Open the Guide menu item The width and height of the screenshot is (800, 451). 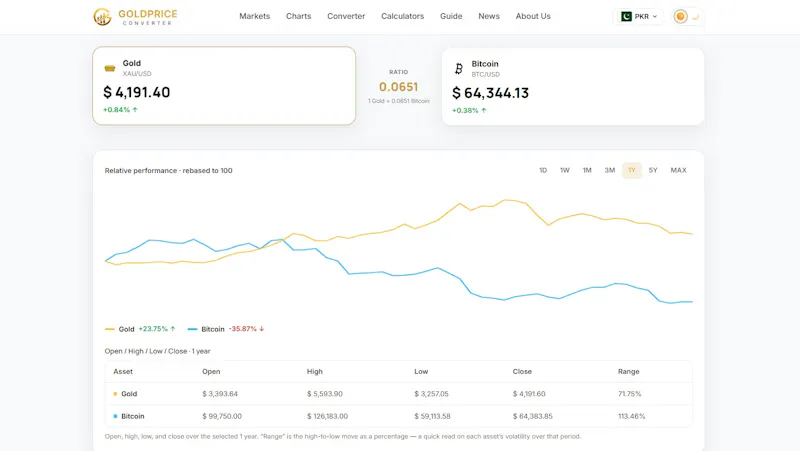coord(451,16)
